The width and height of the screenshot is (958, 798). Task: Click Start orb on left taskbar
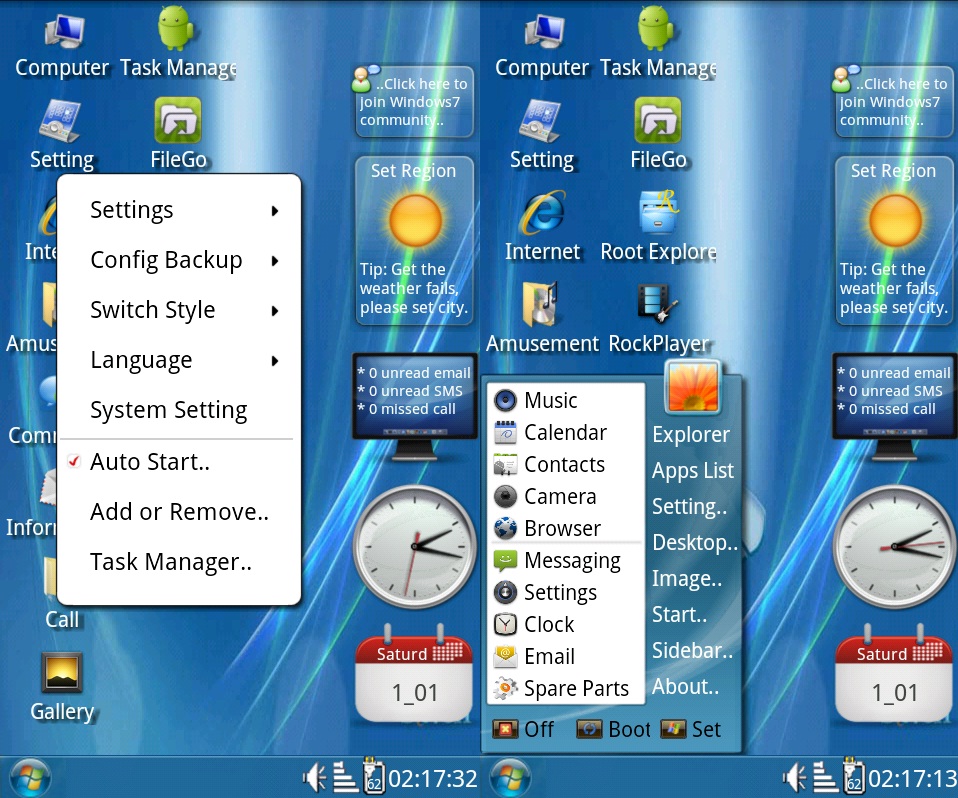(31, 778)
